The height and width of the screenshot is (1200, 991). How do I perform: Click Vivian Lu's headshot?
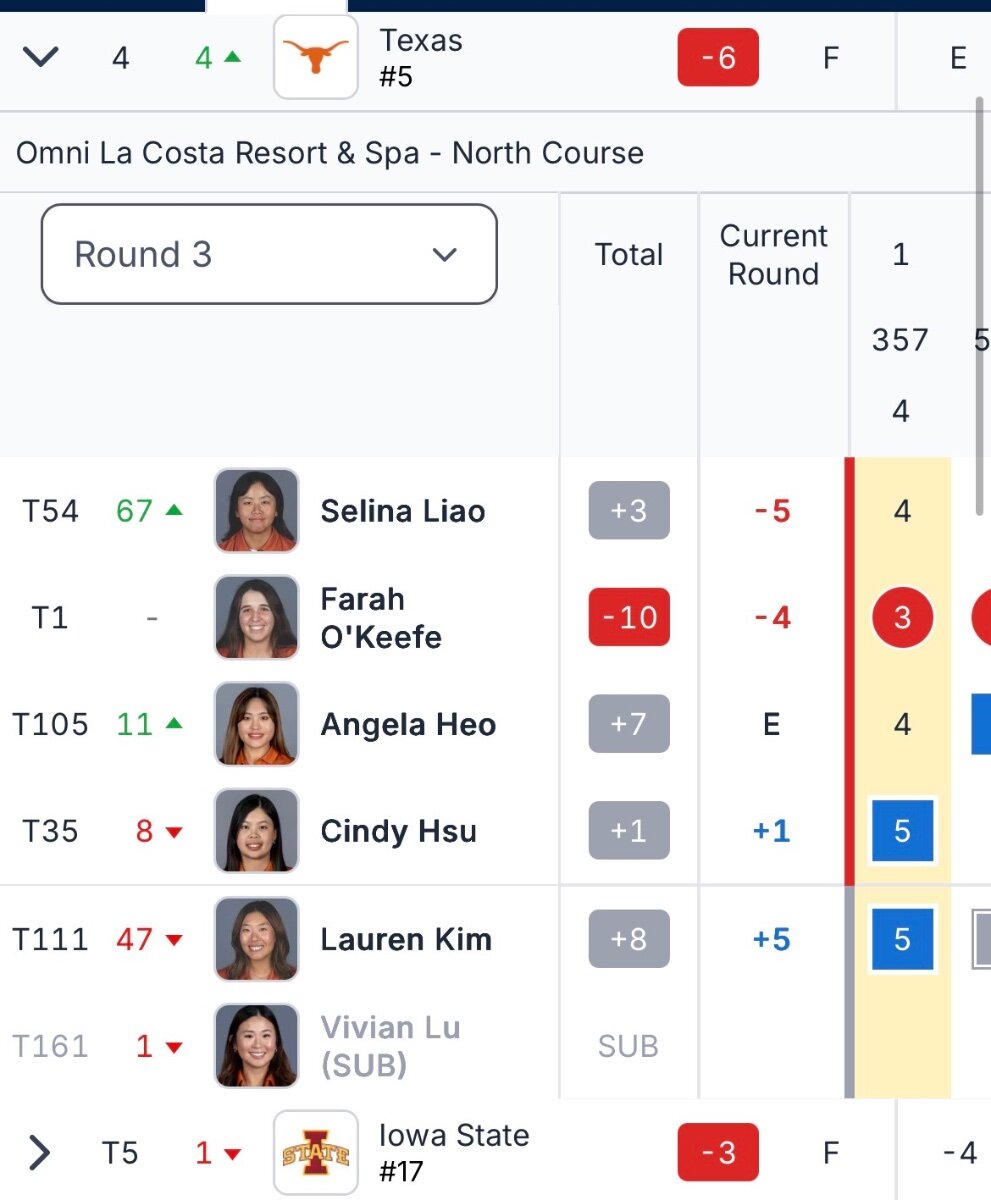[256, 1046]
